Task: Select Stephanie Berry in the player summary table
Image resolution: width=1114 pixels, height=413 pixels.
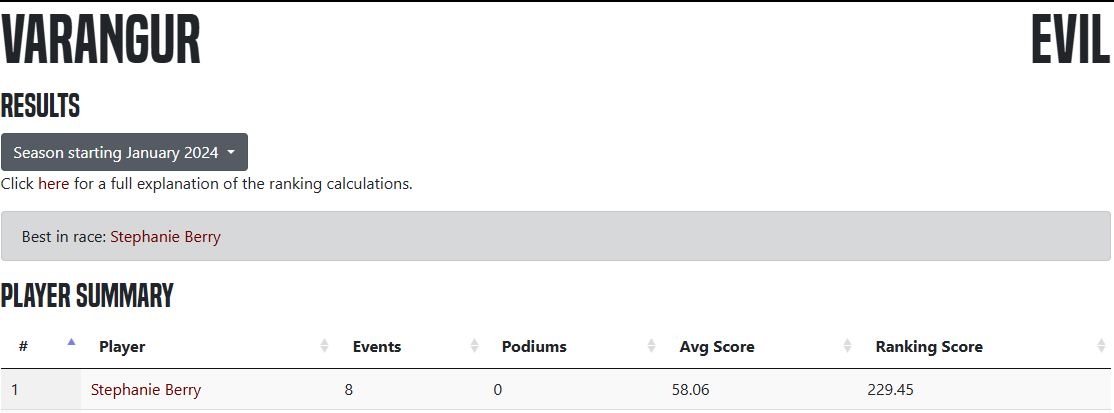Action: pos(146,390)
